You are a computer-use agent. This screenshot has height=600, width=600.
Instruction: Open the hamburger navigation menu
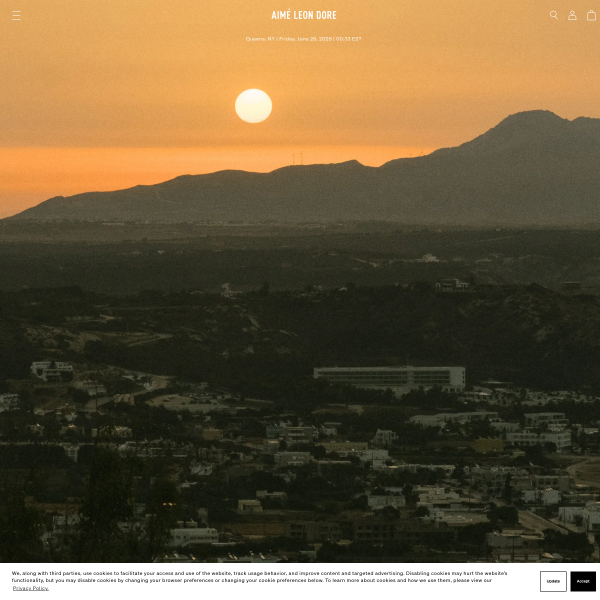point(16,16)
